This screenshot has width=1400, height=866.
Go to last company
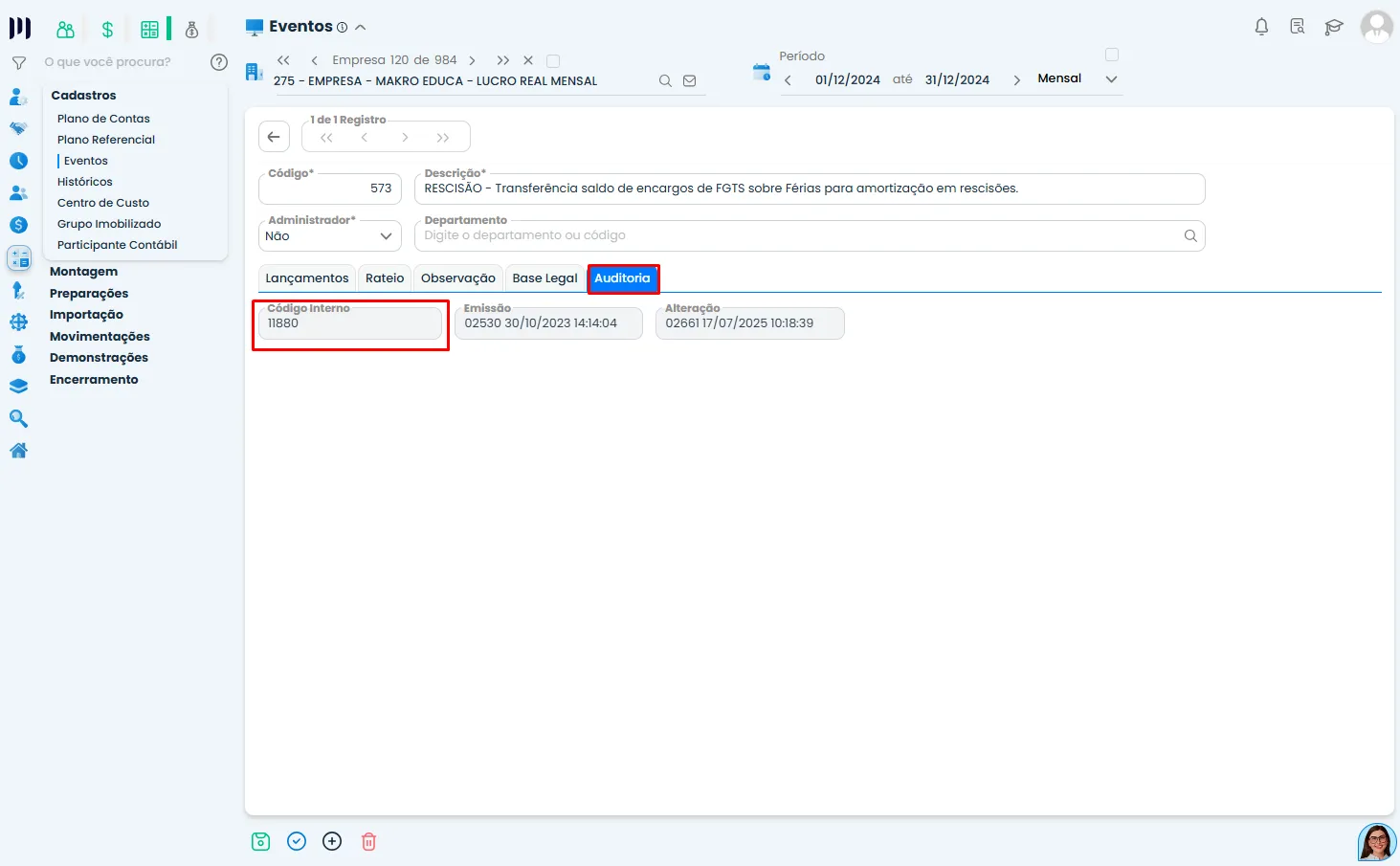pos(503,60)
